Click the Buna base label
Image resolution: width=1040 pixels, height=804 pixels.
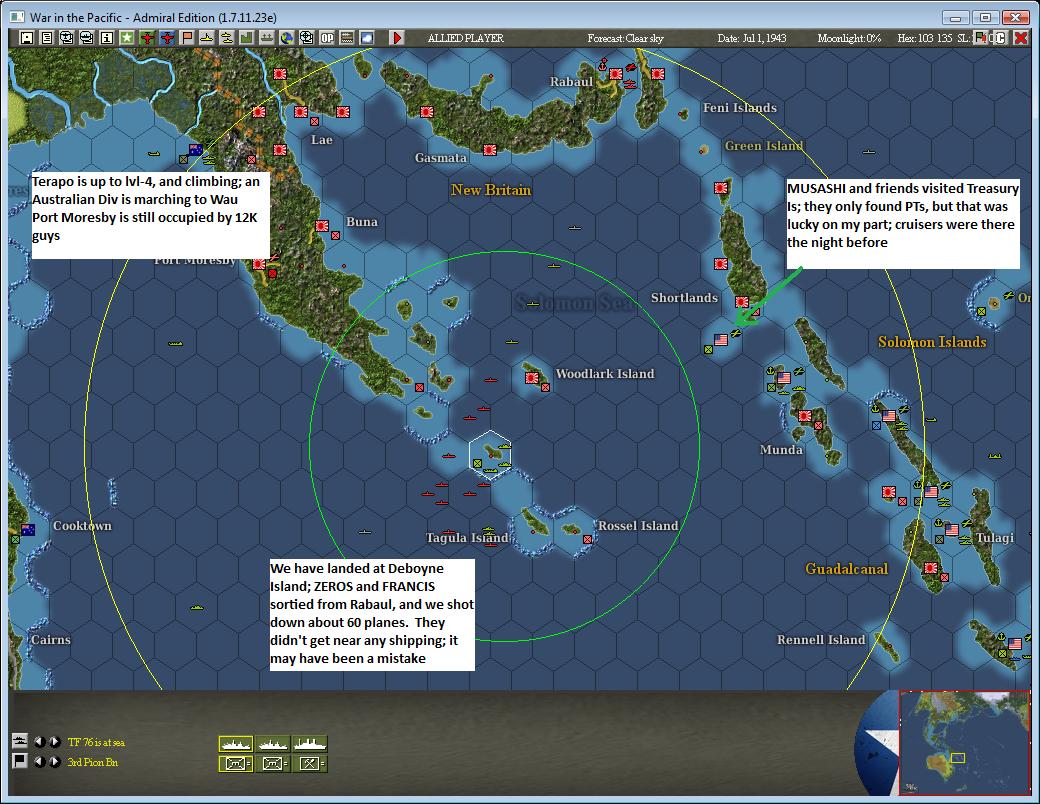tap(361, 222)
